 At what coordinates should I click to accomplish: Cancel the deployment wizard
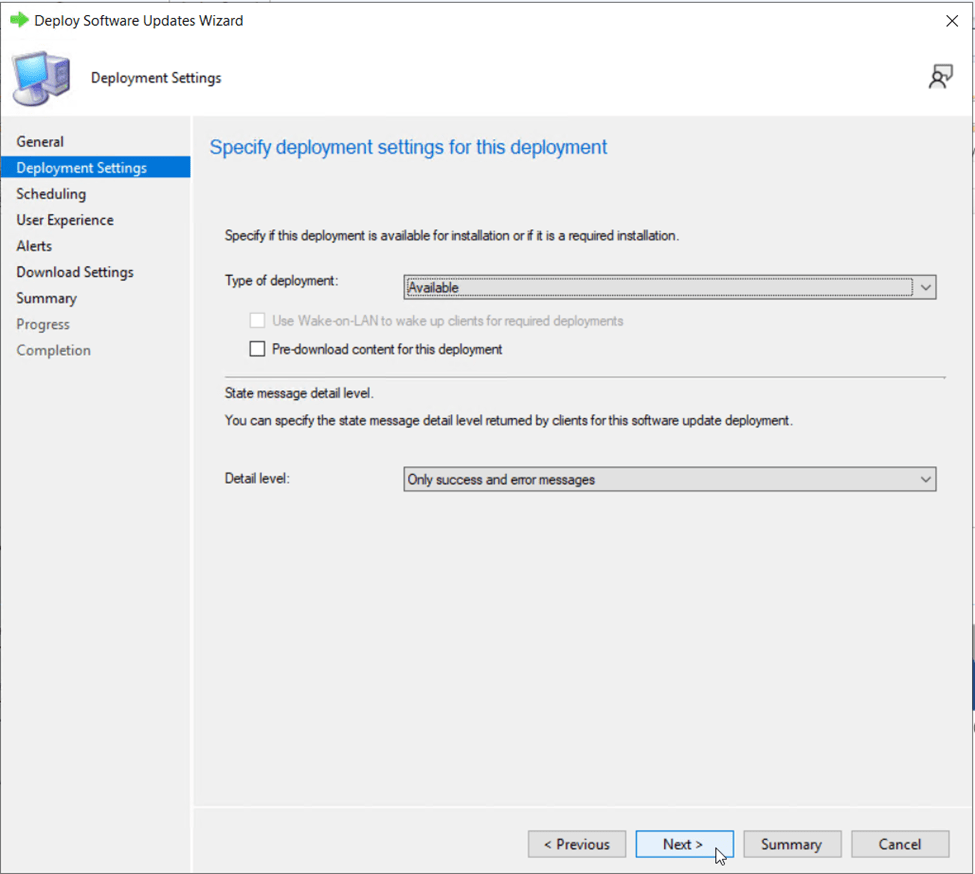point(899,844)
